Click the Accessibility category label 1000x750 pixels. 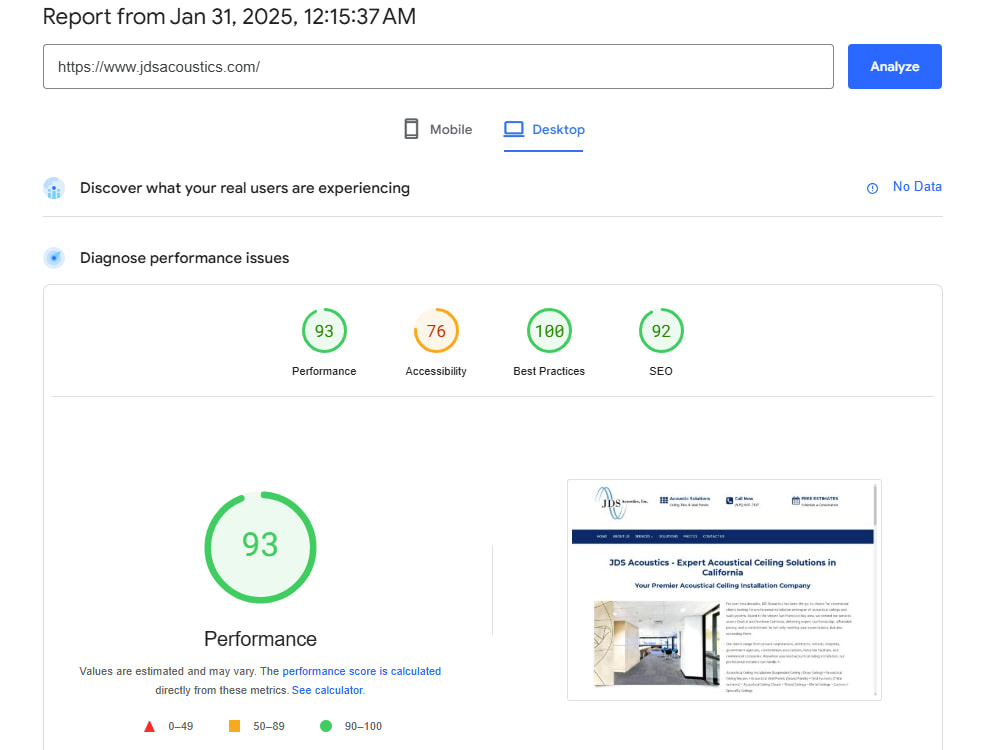[x=436, y=371]
